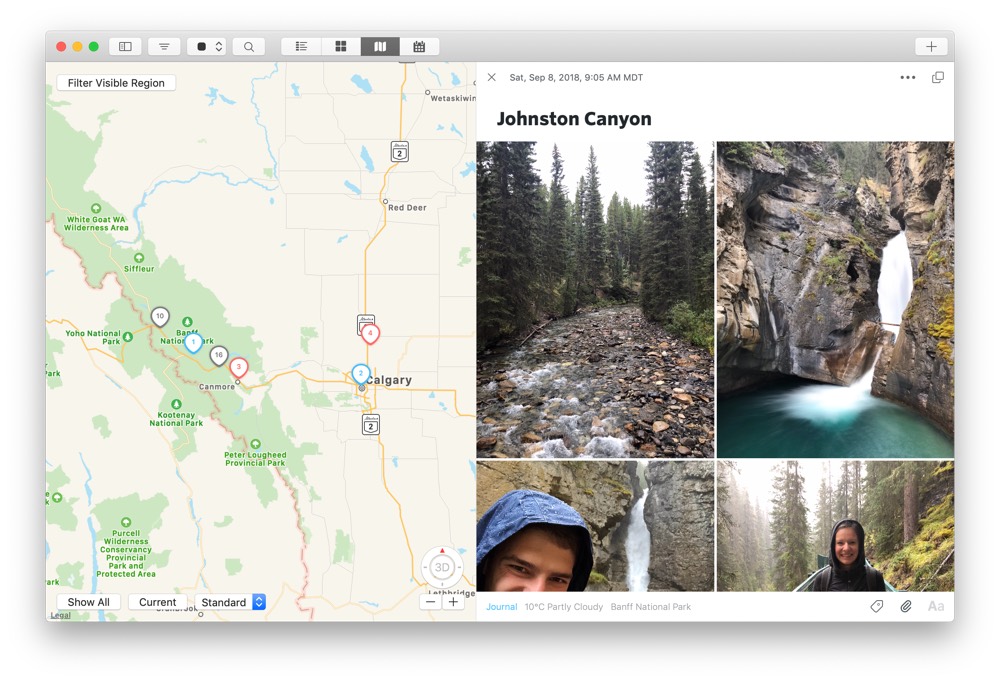Open the woman in forest photo
The width and height of the screenshot is (1000, 682).
click(835, 526)
